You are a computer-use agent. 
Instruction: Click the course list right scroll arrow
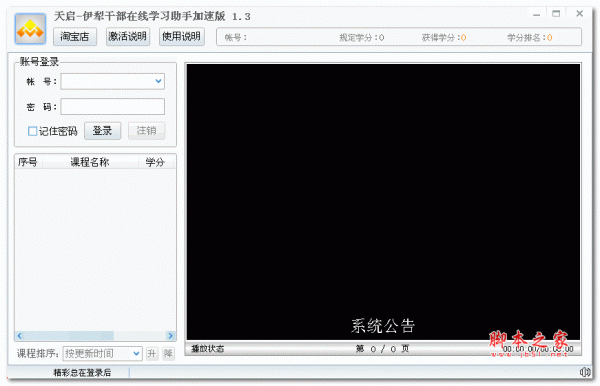(171, 336)
